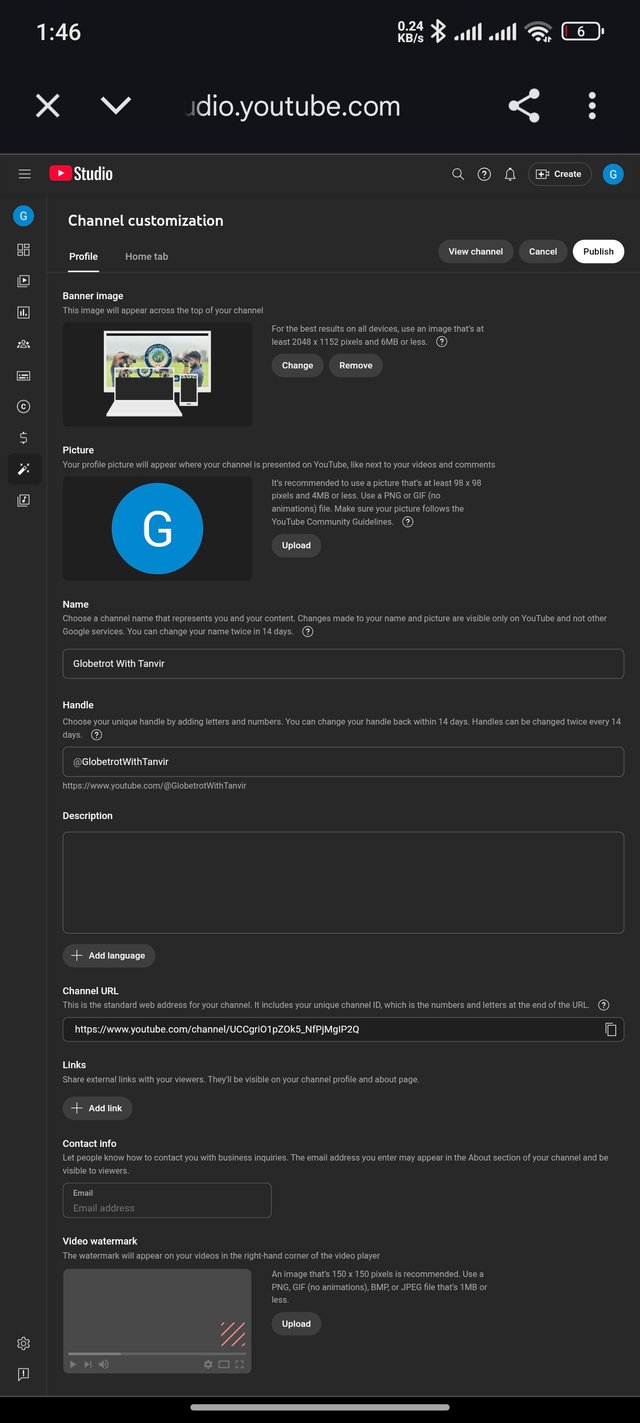
Task: Open the Community people icon in sidebar
Action: click(x=23, y=344)
